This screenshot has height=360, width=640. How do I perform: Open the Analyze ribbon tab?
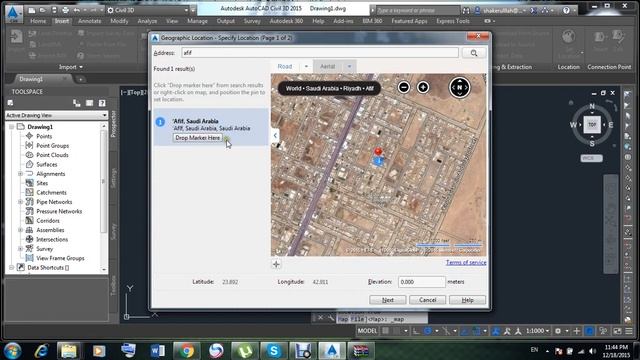click(147, 21)
